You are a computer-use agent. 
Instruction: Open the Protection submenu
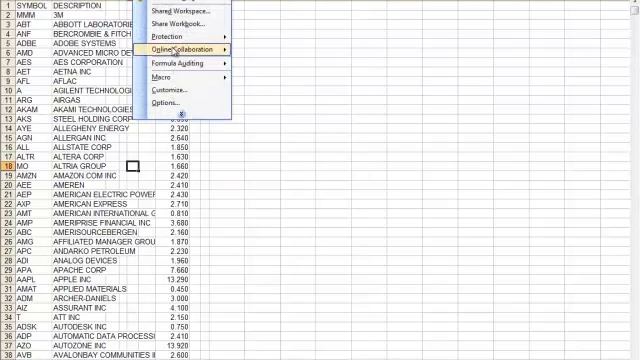182,37
